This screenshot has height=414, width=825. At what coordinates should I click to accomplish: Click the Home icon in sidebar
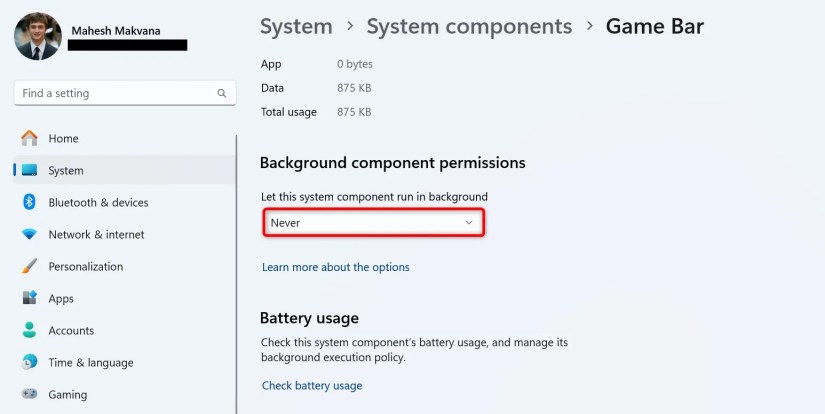pos(29,138)
